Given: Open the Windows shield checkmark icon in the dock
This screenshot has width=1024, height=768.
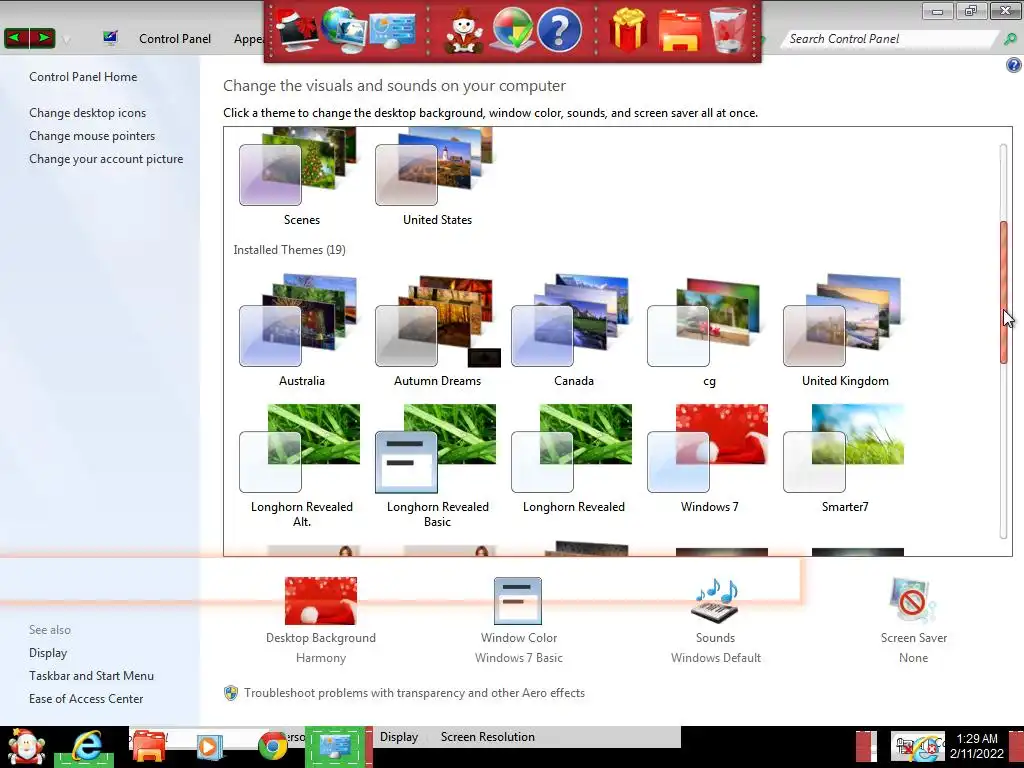Looking at the screenshot, I should (x=512, y=30).
